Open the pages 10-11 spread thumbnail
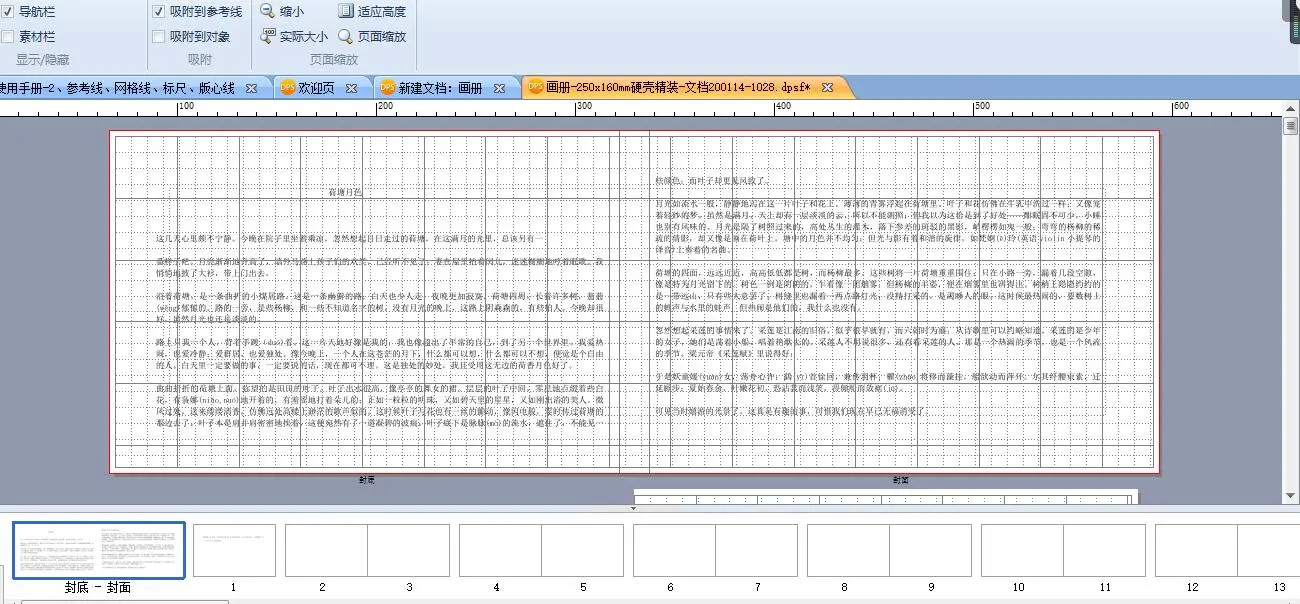 point(1062,551)
